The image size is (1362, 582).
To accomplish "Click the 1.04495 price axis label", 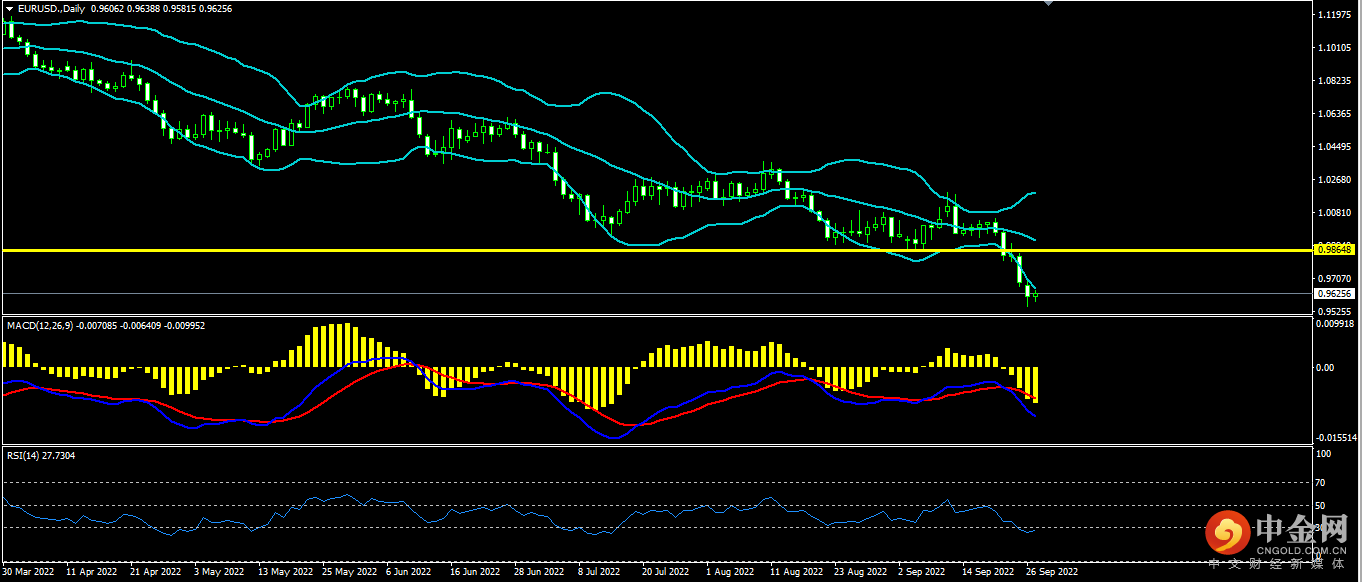I will point(1336,147).
